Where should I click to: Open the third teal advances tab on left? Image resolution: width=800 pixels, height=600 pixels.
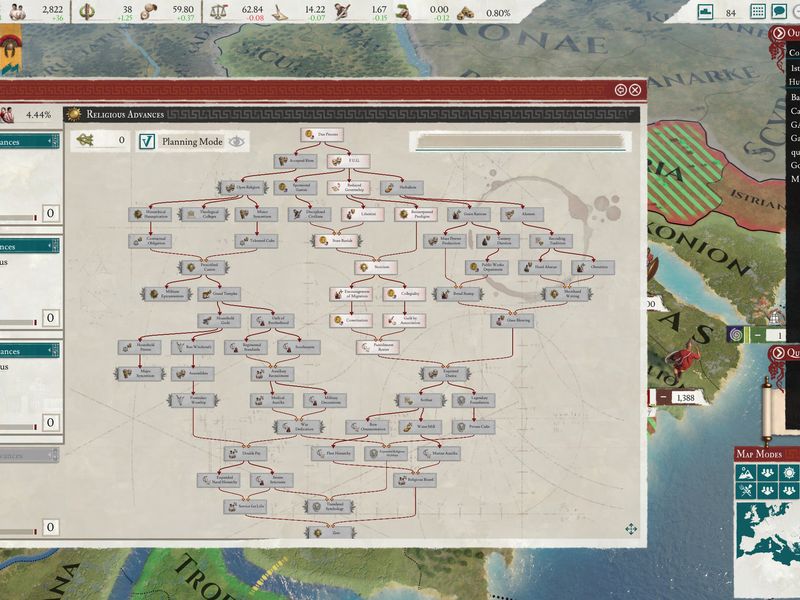[29, 351]
